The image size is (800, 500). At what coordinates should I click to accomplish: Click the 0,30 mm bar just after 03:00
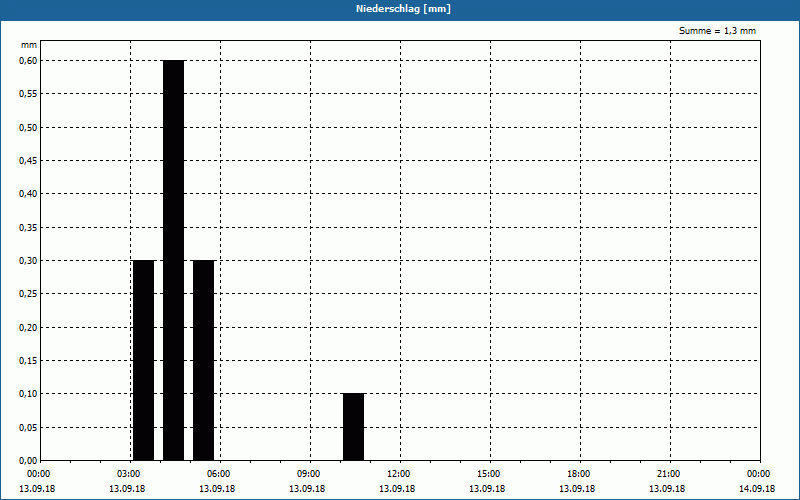(x=143, y=360)
